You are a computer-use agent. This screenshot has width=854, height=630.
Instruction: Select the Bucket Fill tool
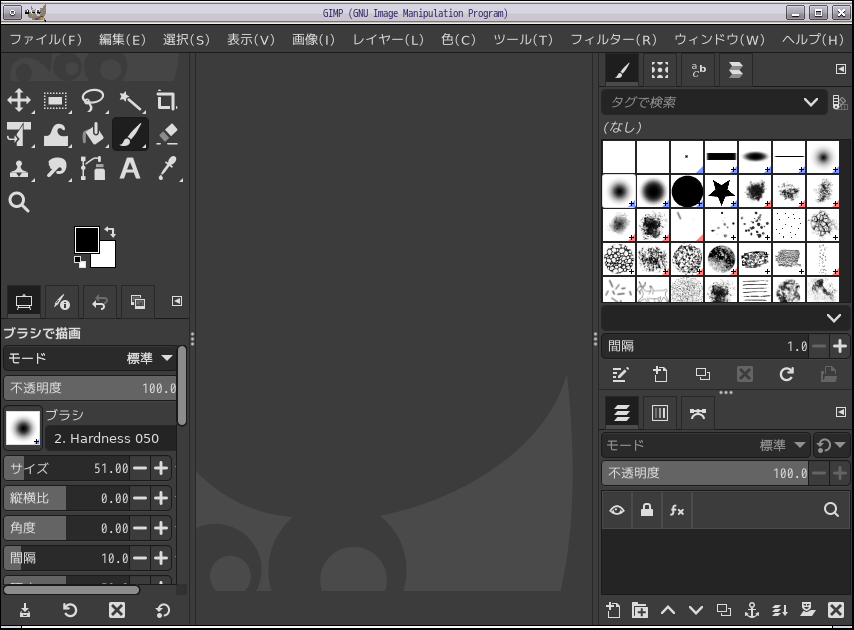tap(93, 134)
